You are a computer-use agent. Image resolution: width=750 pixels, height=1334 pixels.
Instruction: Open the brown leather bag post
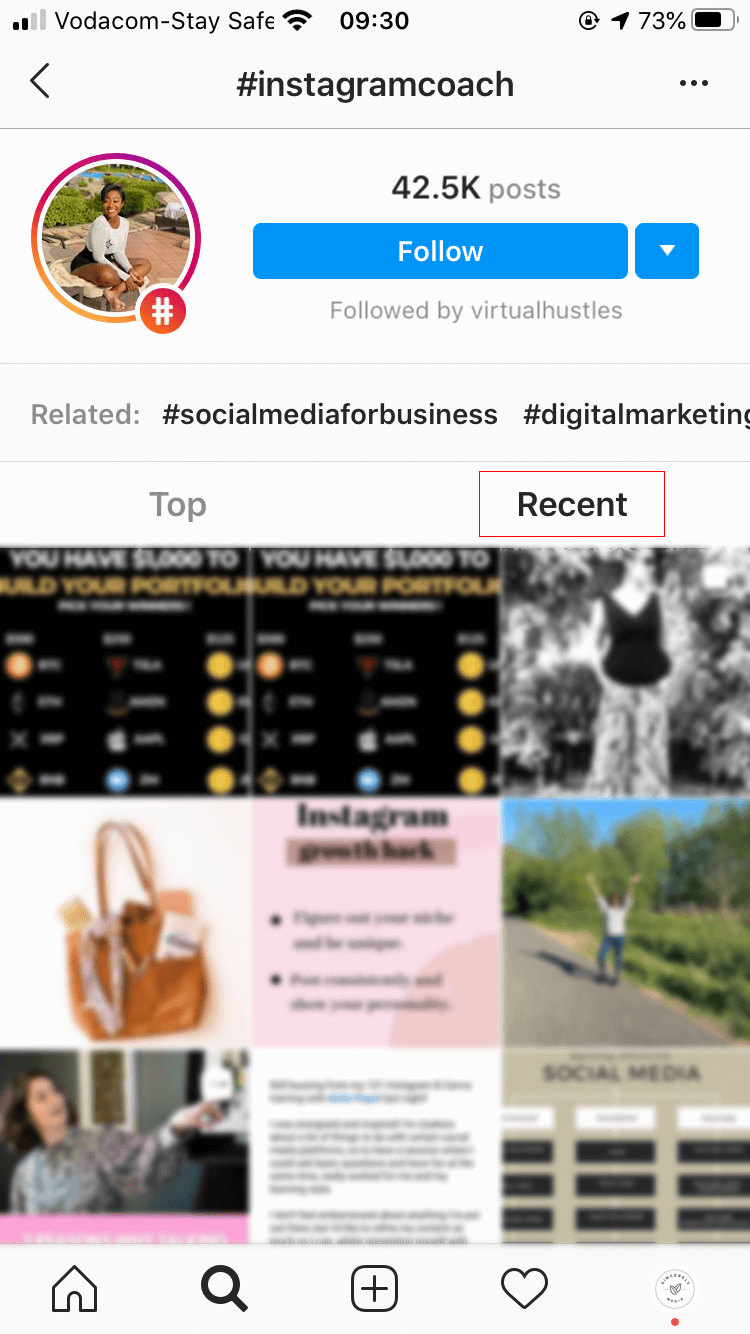click(124, 921)
